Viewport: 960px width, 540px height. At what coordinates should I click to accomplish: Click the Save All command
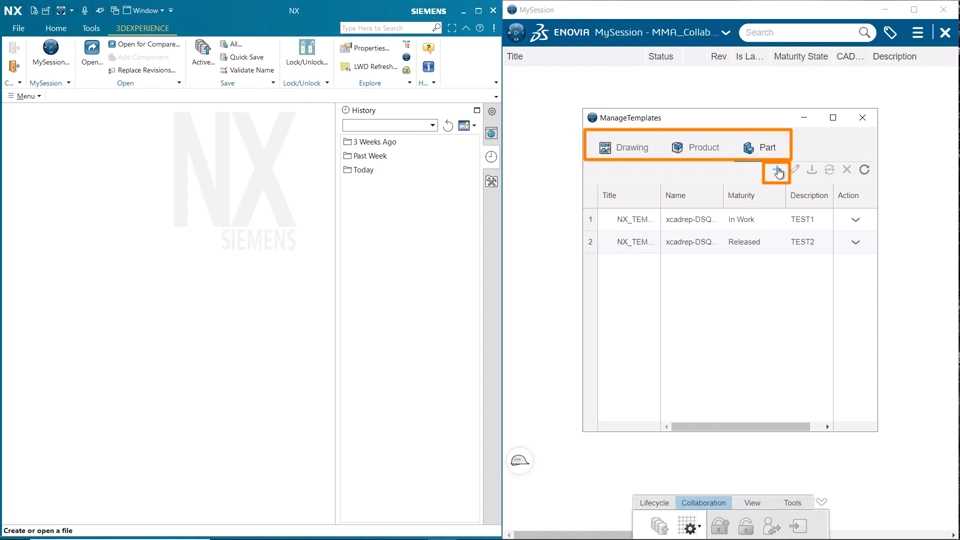[231, 44]
